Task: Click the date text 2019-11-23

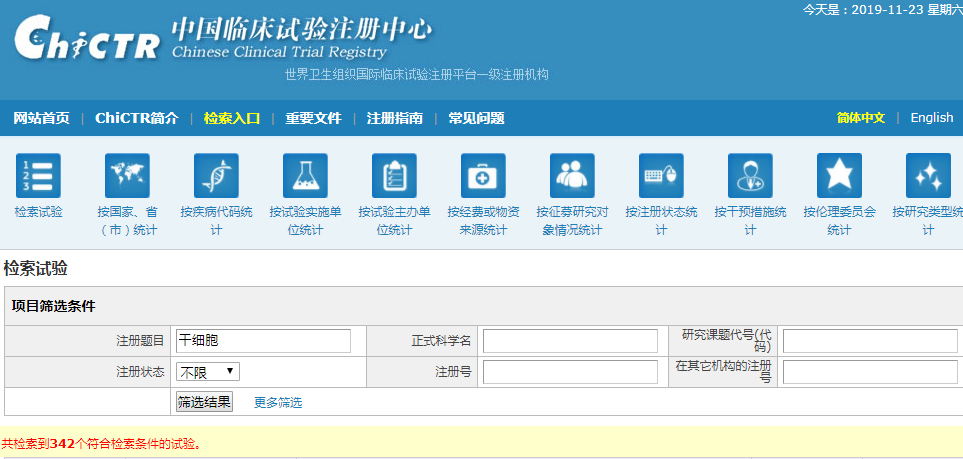Action: click(886, 10)
